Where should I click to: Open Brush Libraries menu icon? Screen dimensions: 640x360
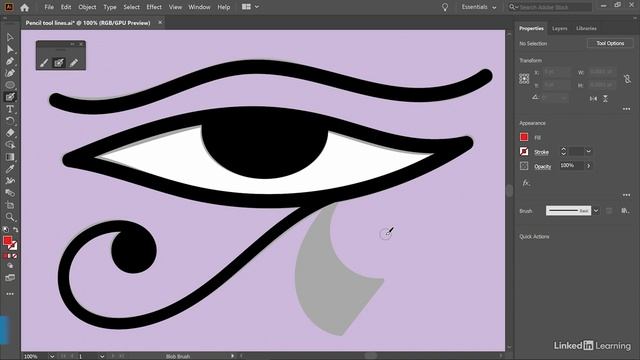(625, 211)
